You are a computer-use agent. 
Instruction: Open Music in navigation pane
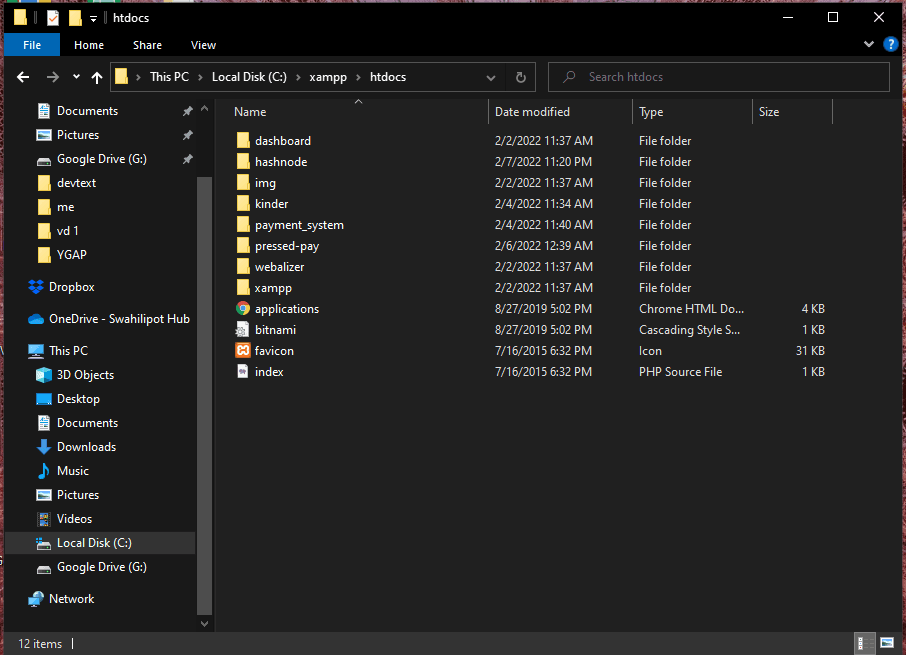73,471
